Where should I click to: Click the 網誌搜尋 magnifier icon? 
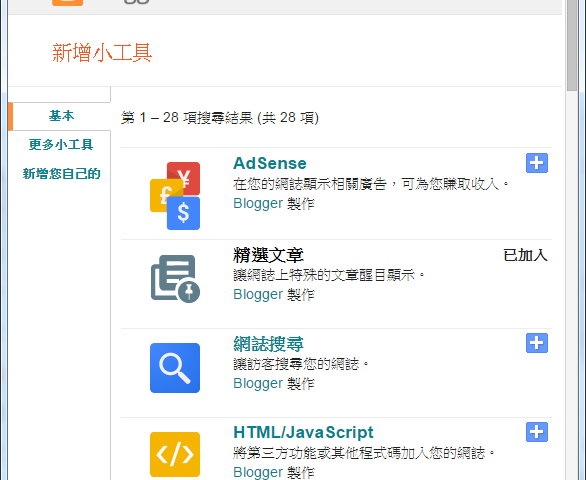175,368
